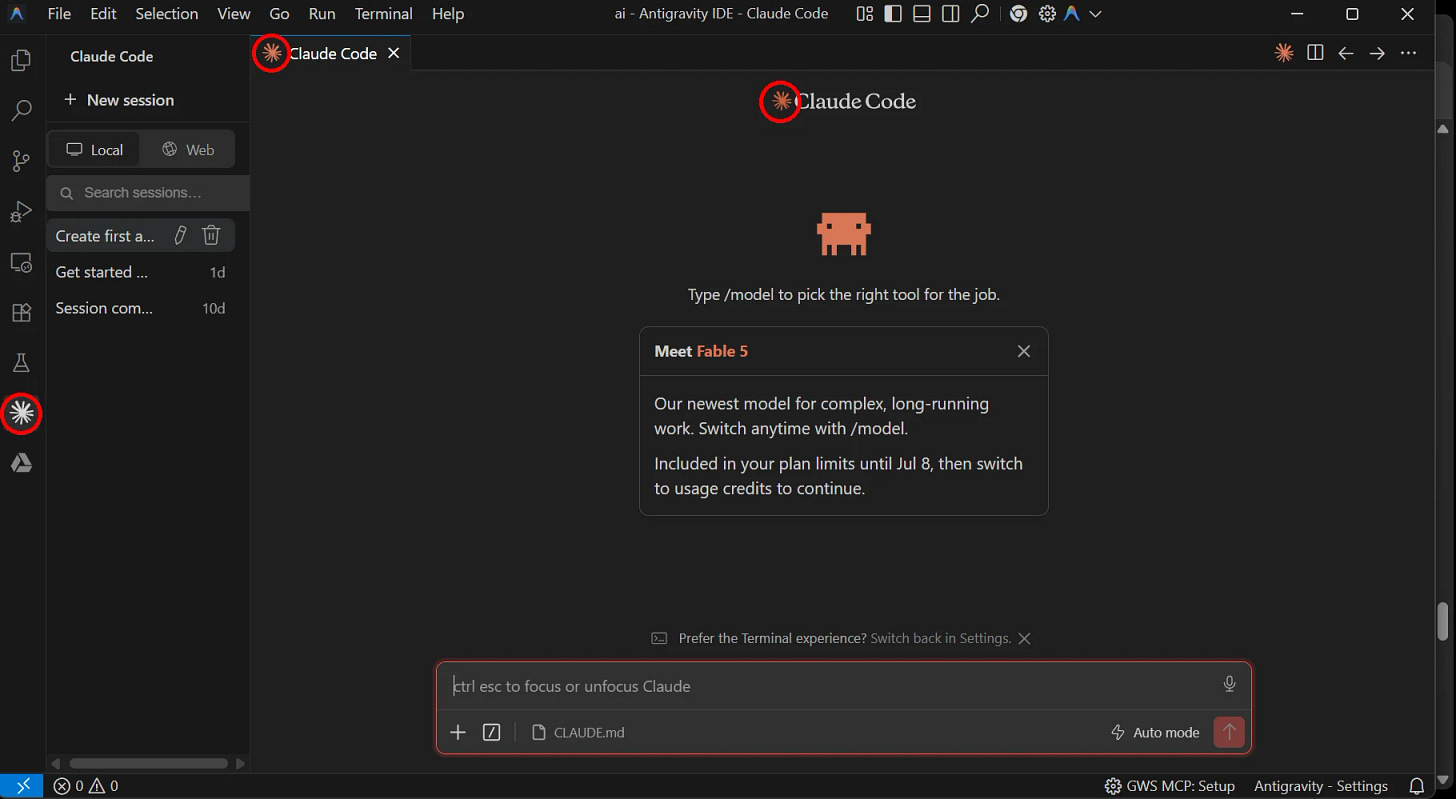Close the Claude Code editor tab
The width and height of the screenshot is (1456, 799).
tap(394, 53)
